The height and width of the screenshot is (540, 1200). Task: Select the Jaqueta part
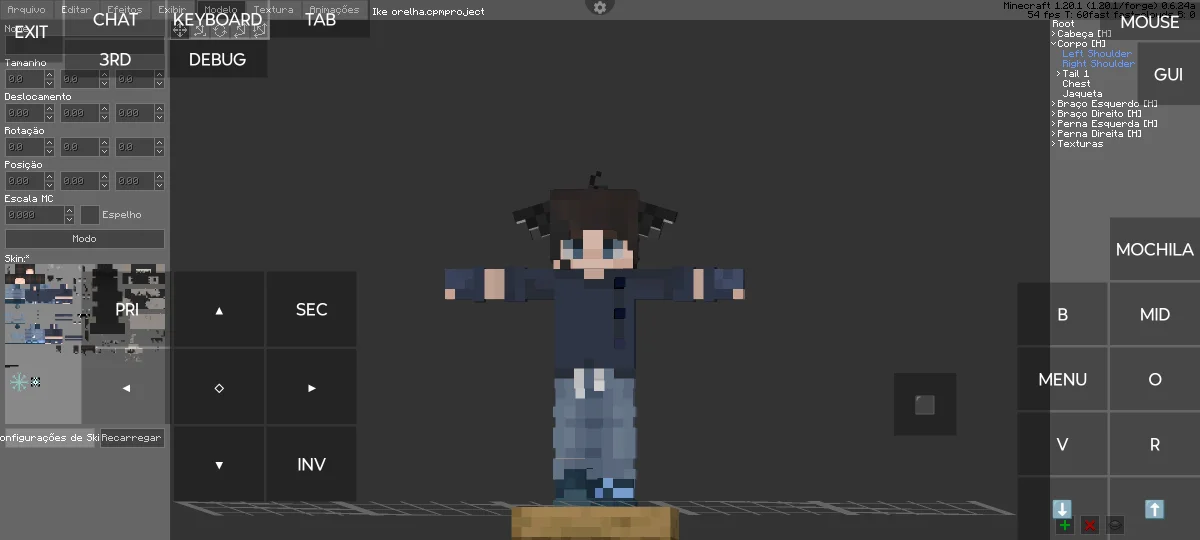[x=1082, y=94]
